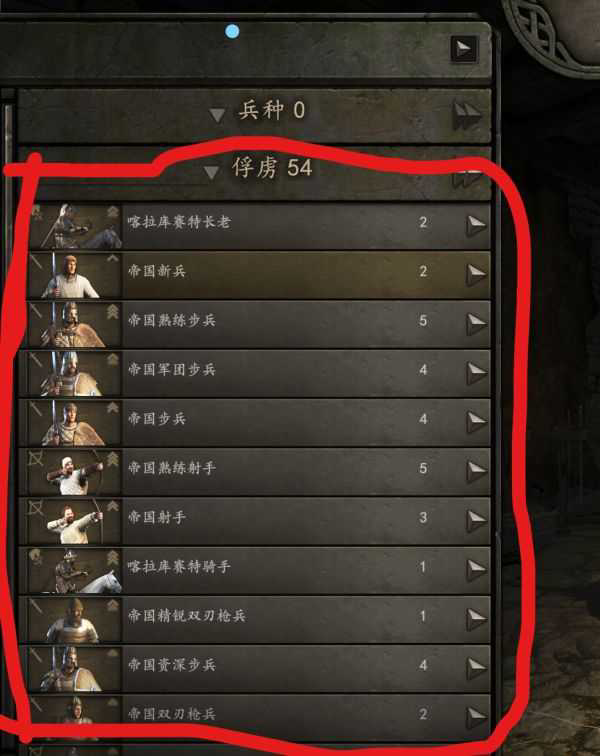Collapse the 兵种 0 section triangle

coord(217,115)
